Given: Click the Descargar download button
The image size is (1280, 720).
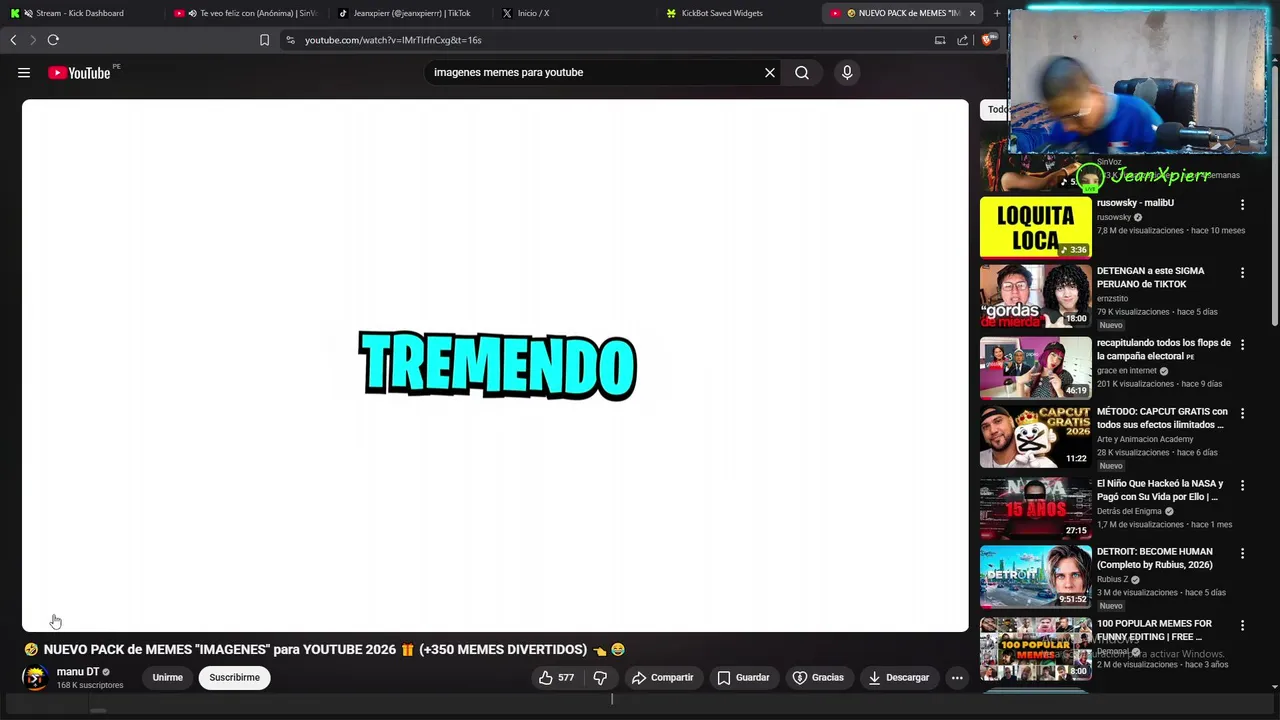Looking at the screenshot, I should click(898, 677).
